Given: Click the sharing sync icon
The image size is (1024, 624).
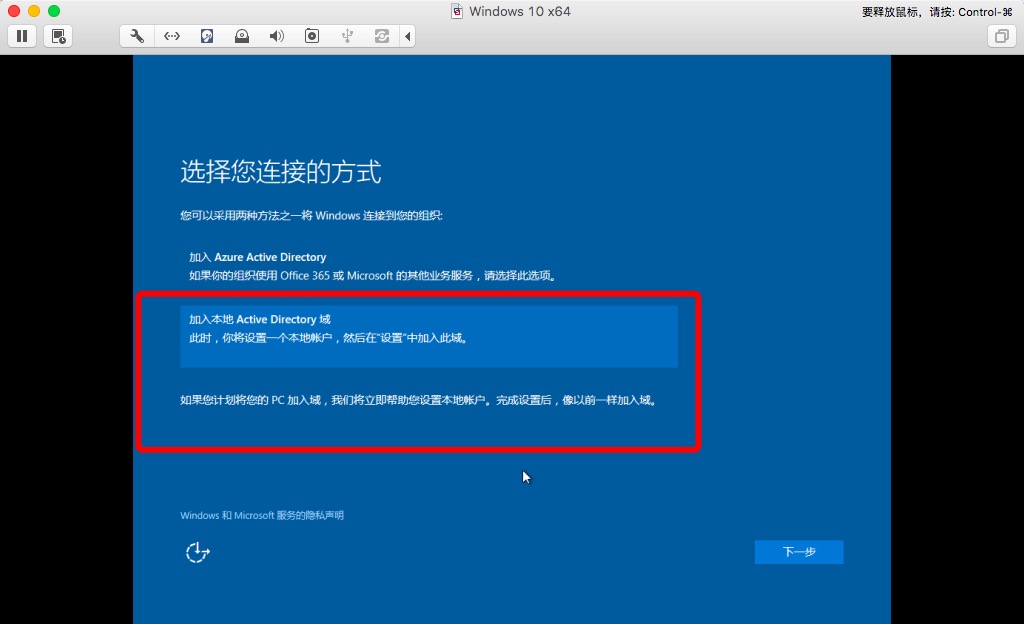Looking at the screenshot, I should (382, 36).
